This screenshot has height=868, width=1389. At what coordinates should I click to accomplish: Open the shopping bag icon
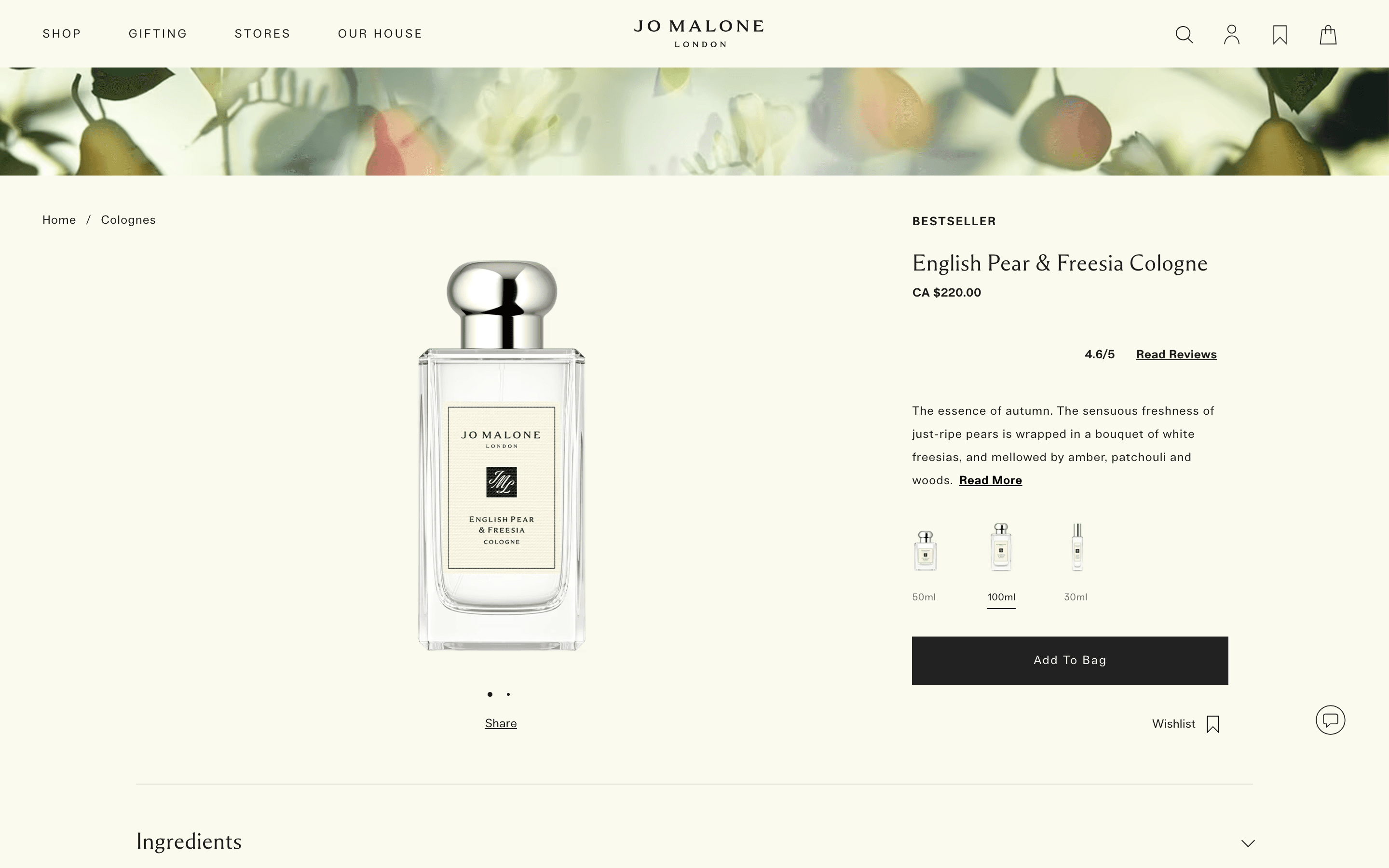(1328, 34)
